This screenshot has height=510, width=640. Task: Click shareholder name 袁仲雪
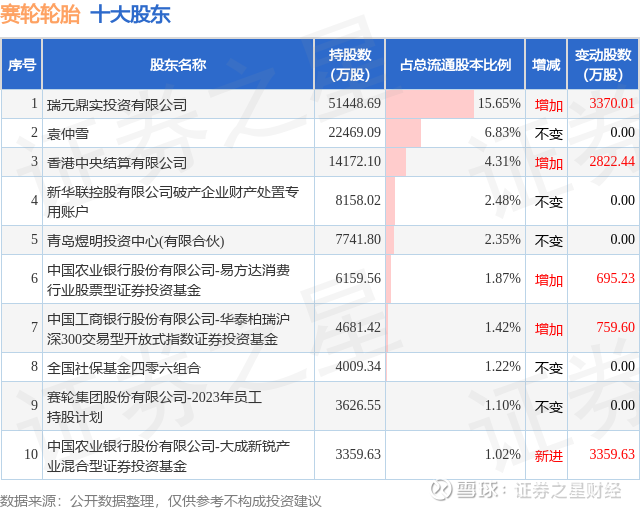click(x=68, y=133)
